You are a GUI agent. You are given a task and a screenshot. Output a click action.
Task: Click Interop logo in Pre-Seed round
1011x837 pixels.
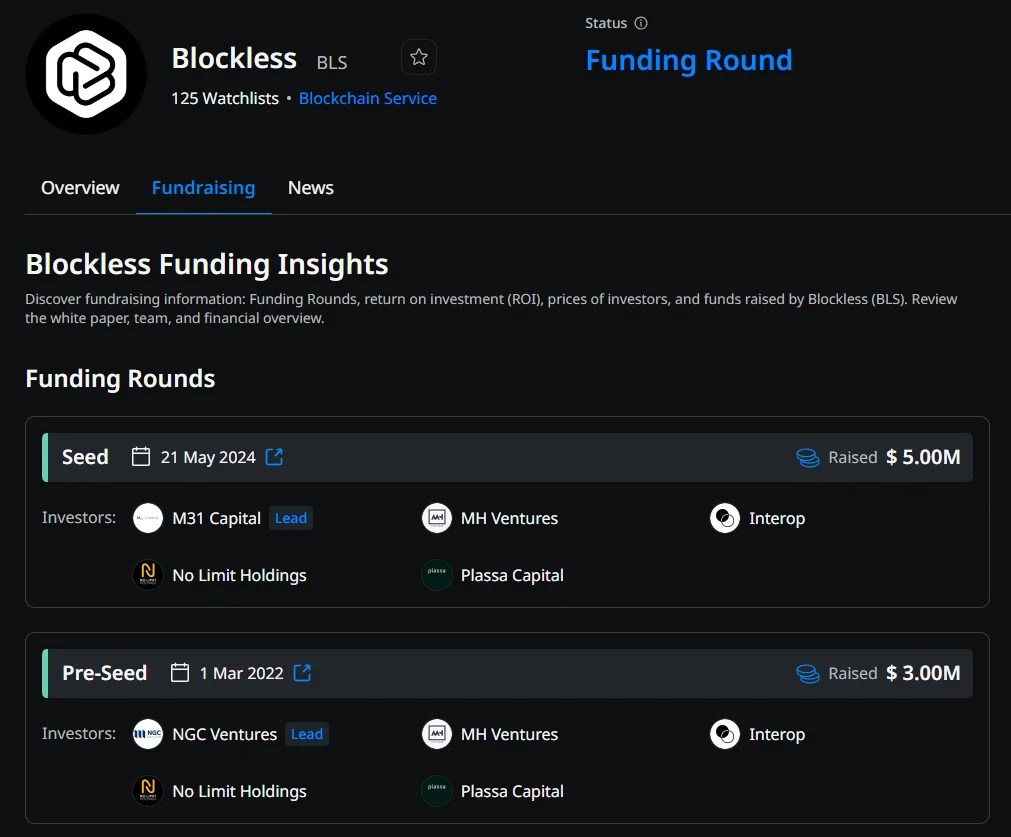pyautogui.click(x=725, y=734)
